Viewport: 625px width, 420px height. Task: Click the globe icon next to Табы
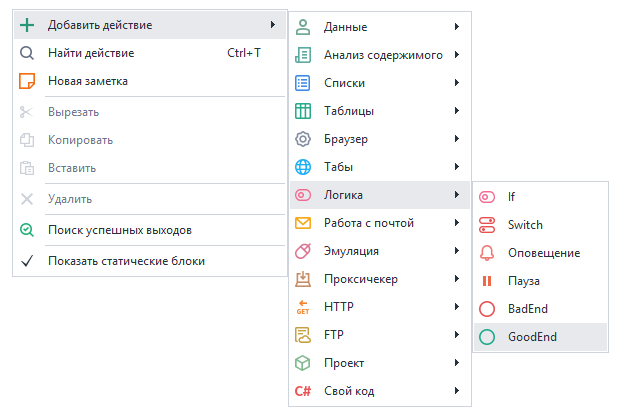(303, 167)
